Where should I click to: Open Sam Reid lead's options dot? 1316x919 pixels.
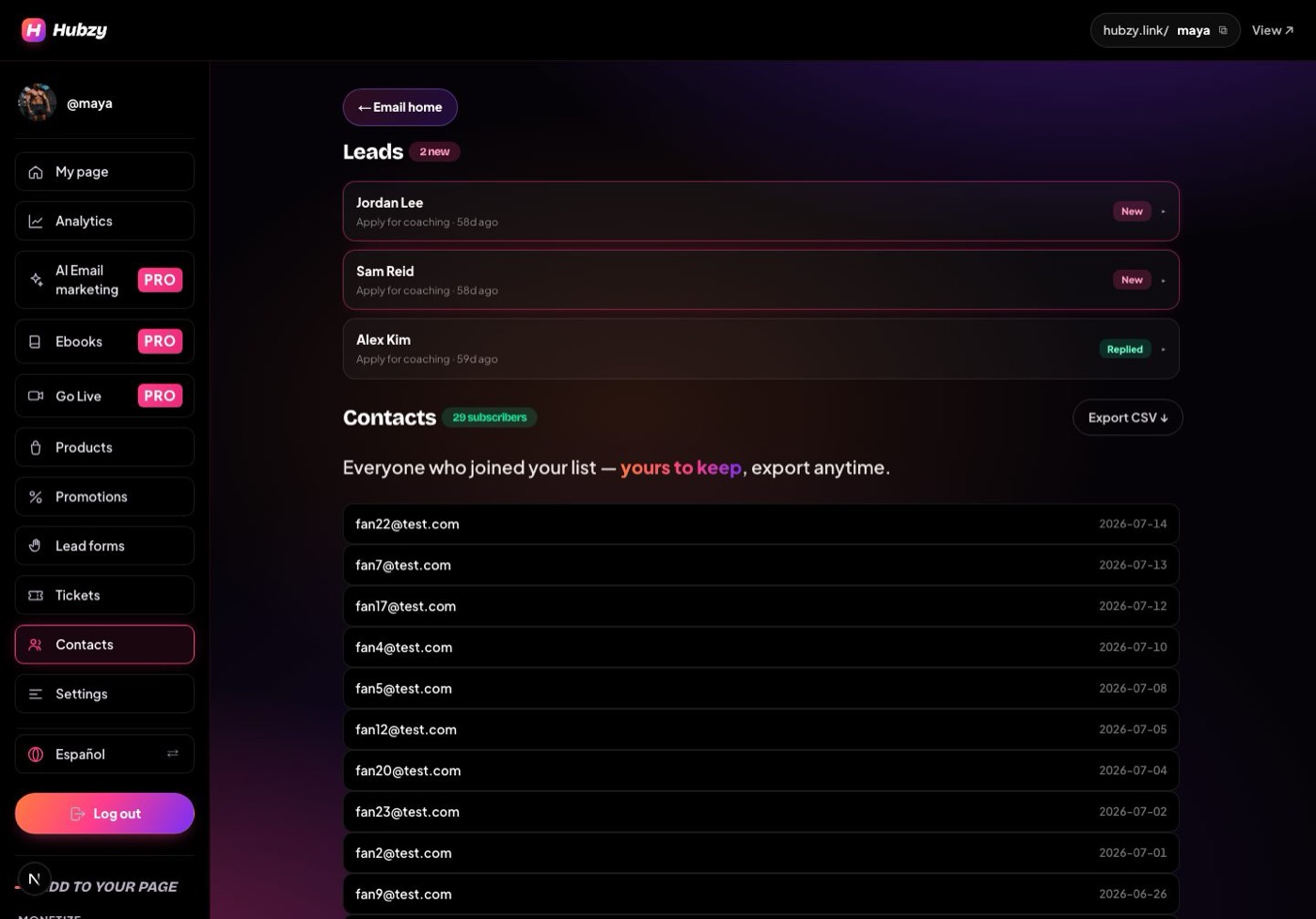[1163, 280]
